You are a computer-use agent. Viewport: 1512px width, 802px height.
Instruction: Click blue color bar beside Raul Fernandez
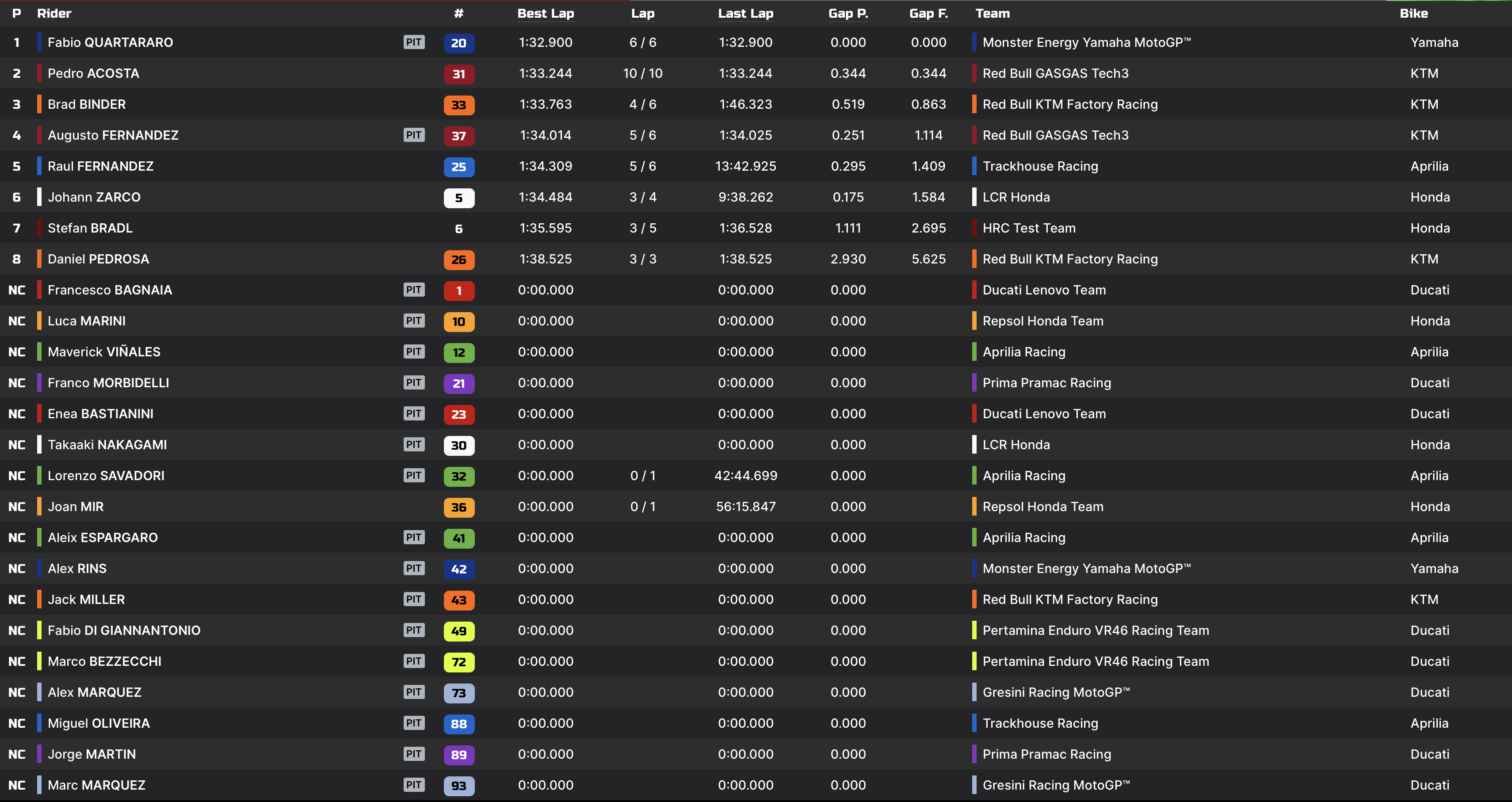pos(39,166)
